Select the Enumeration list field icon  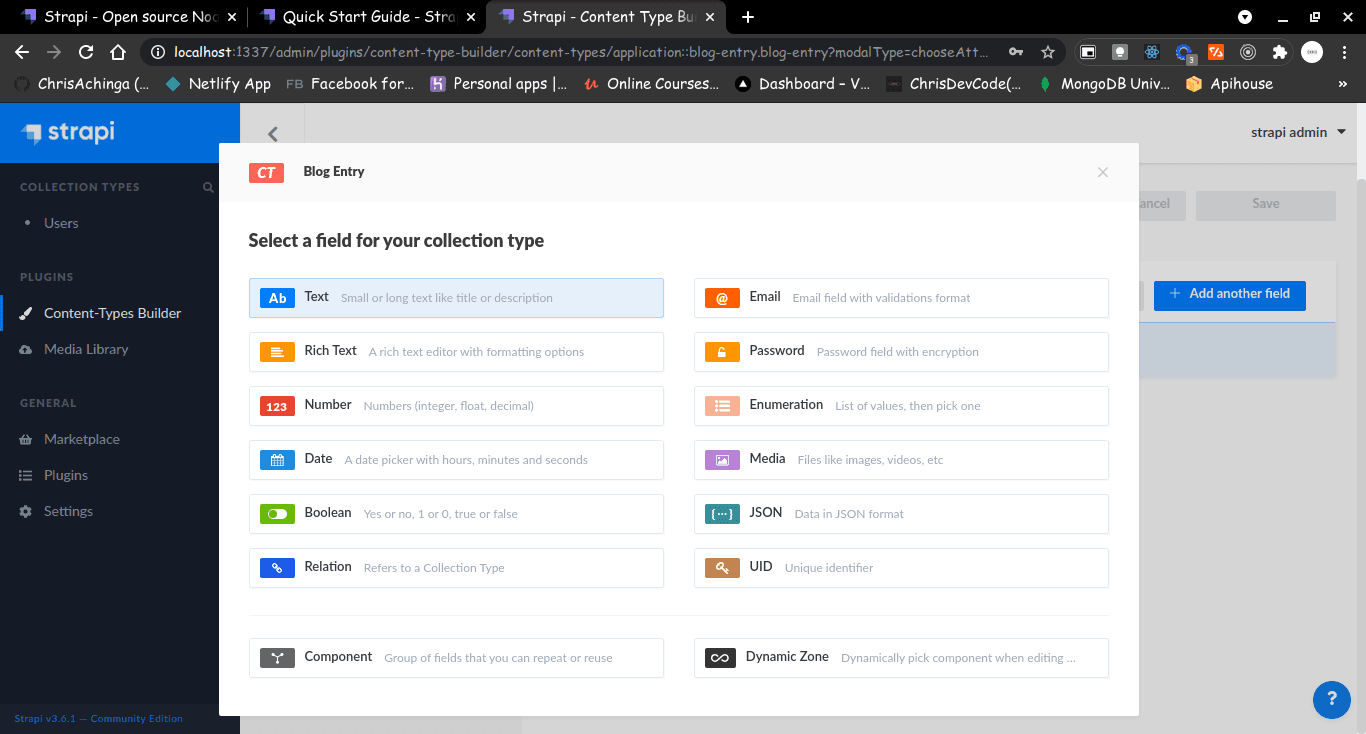point(722,406)
